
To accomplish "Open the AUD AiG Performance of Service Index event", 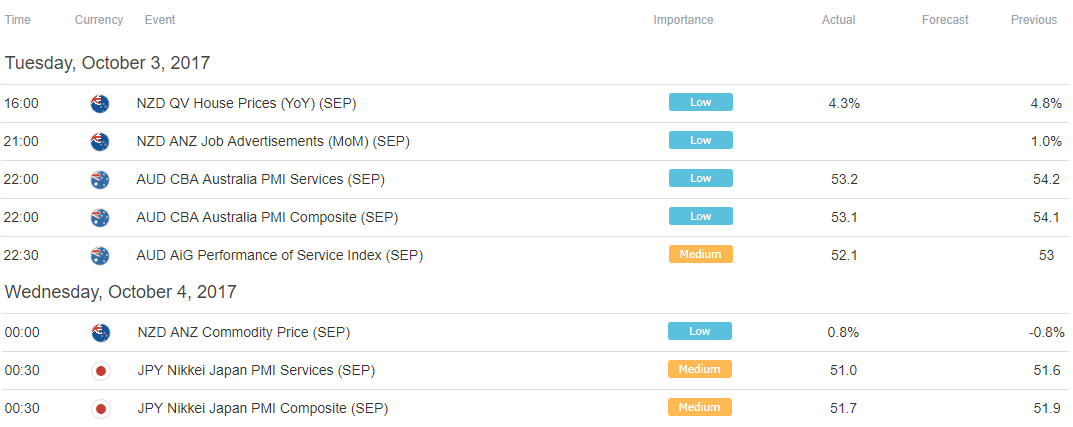I will click(280, 256).
